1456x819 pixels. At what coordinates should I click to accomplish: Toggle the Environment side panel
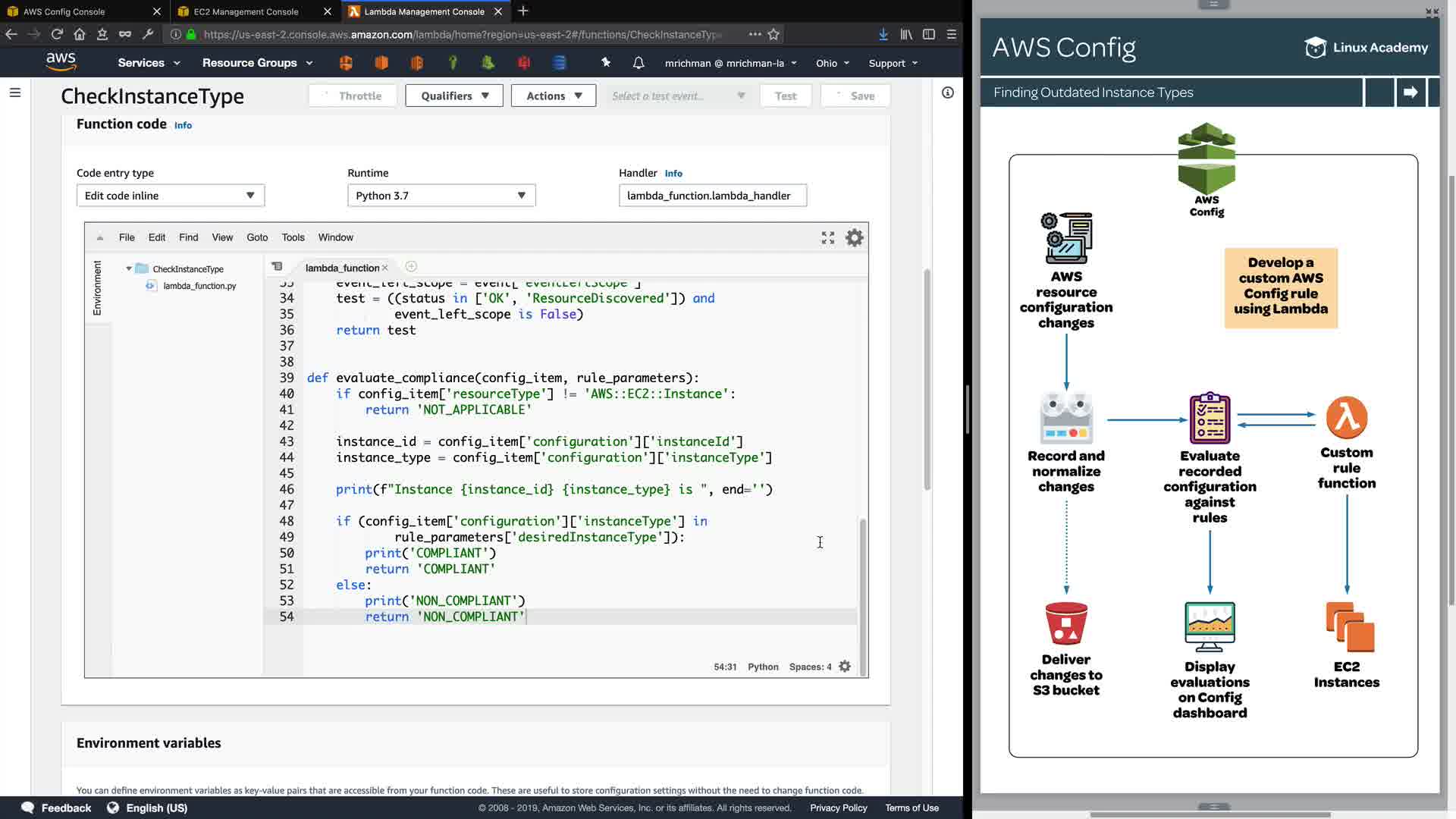(x=97, y=288)
